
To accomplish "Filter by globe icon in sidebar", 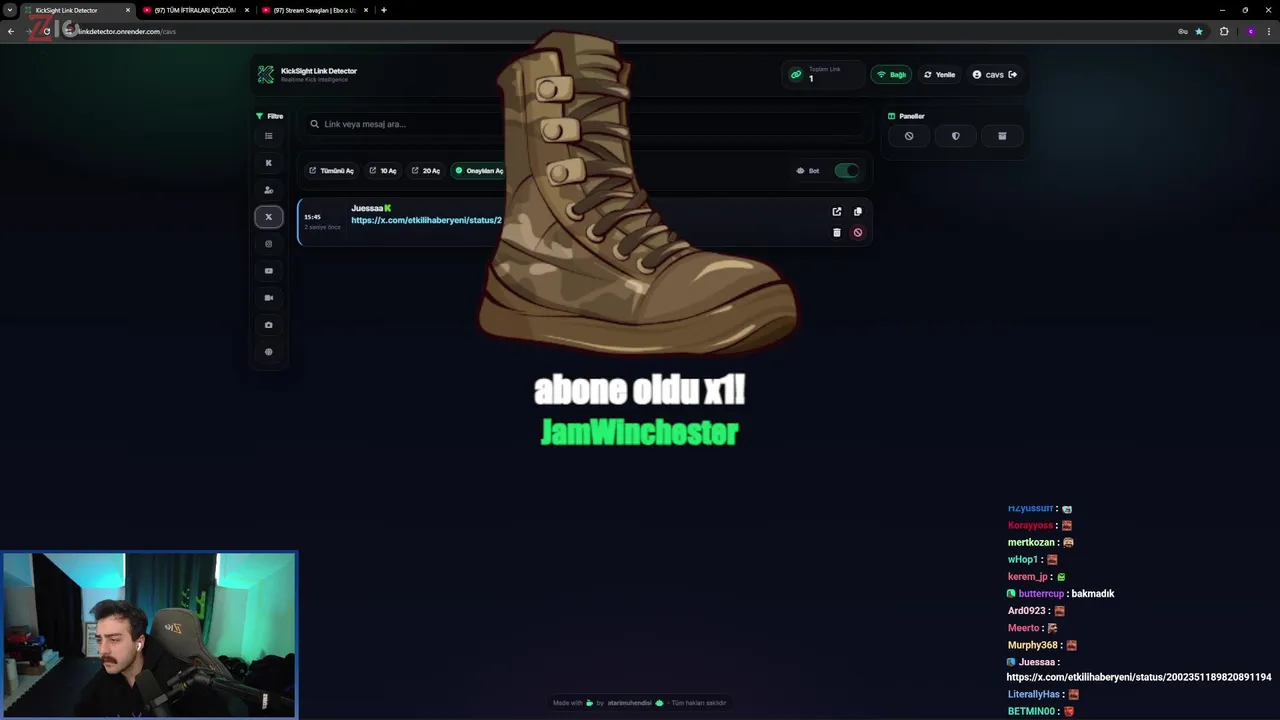I will tap(268, 352).
